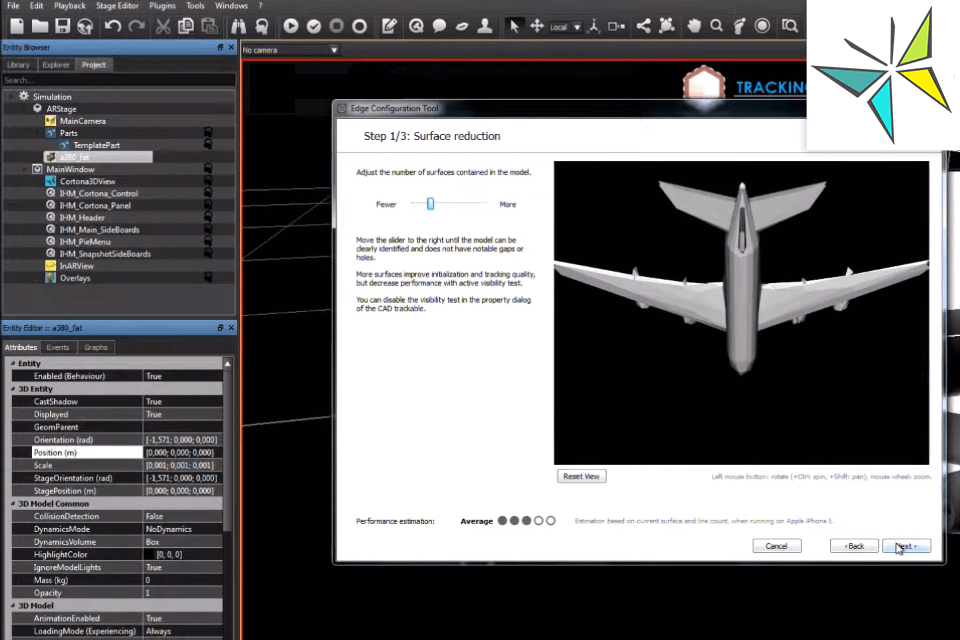The width and height of the screenshot is (960, 640).
Task: Toggle icon at right of Parts row
Action: (208, 132)
